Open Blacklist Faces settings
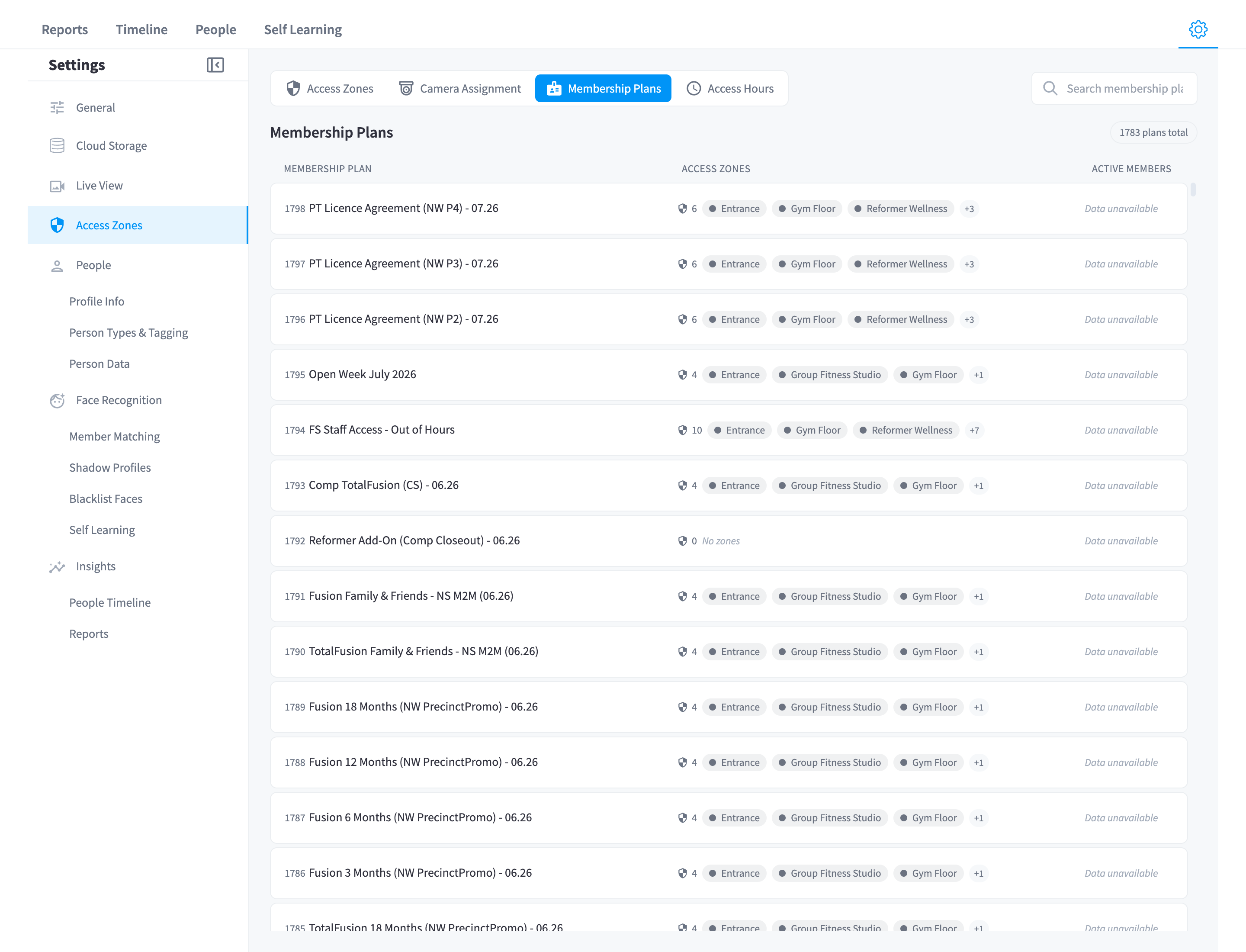The height and width of the screenshot is (952, 1246). pyautogui.click(x=106, y=499)
